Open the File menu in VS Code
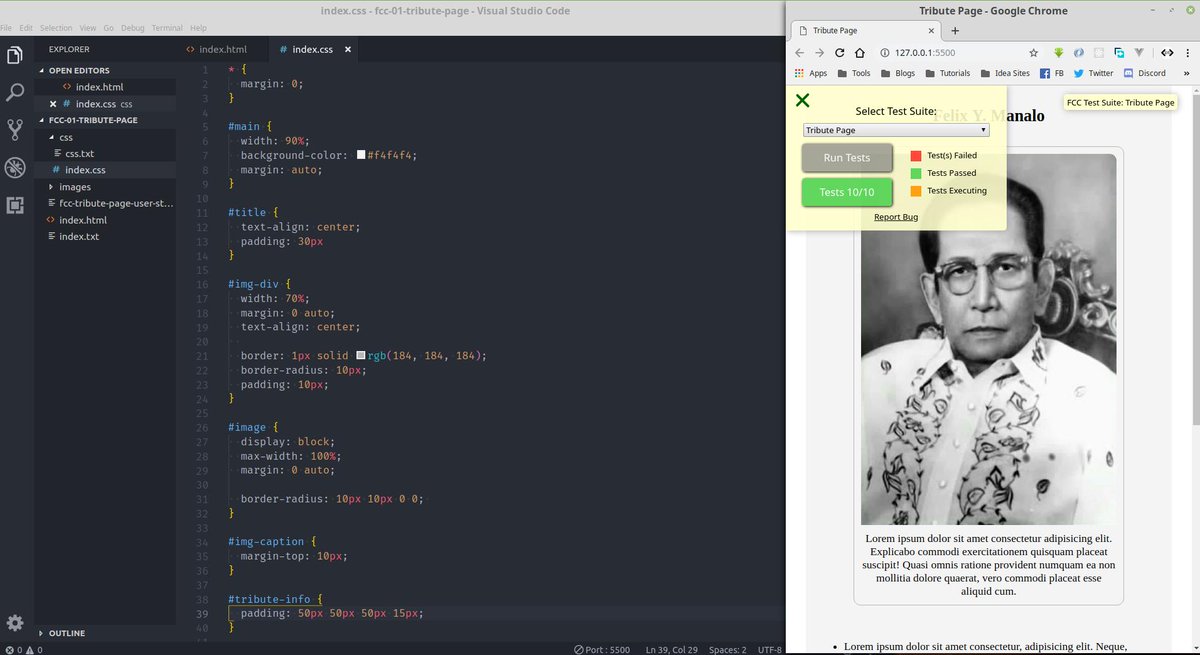The image size is (1200, 655). click(7, 27)
